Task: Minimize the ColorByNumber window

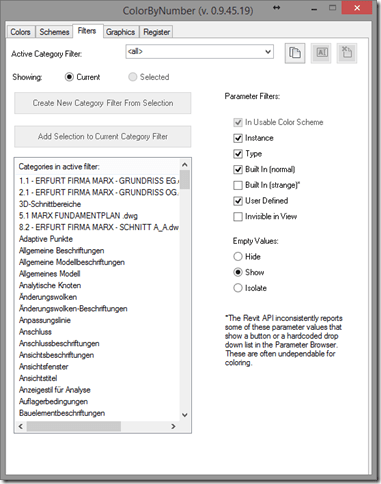Action: tap(314, 9)
